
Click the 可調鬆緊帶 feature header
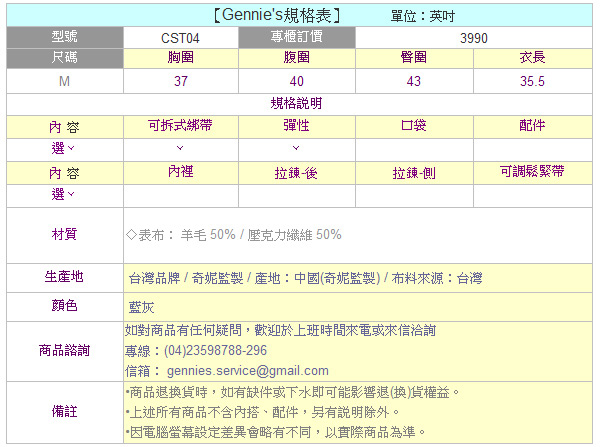pyautogui.click(x=532, y=171)
